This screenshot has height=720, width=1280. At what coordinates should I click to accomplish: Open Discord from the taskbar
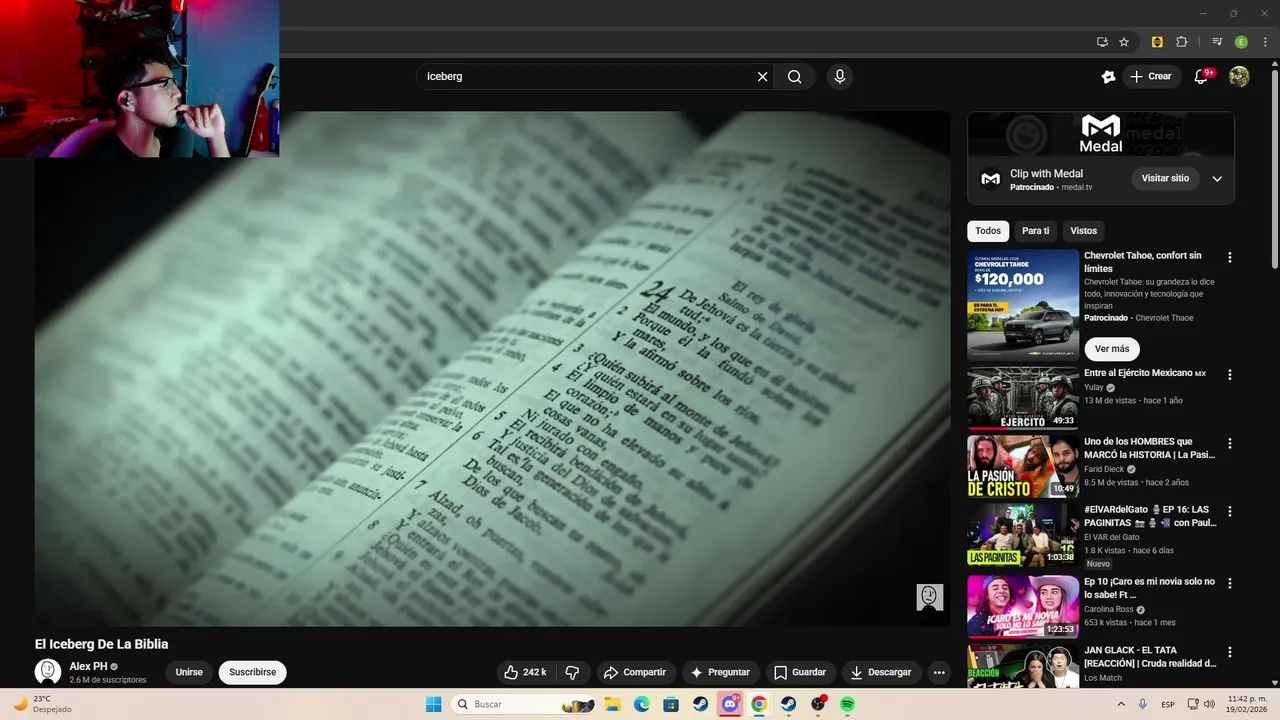[x=730, y=704]
